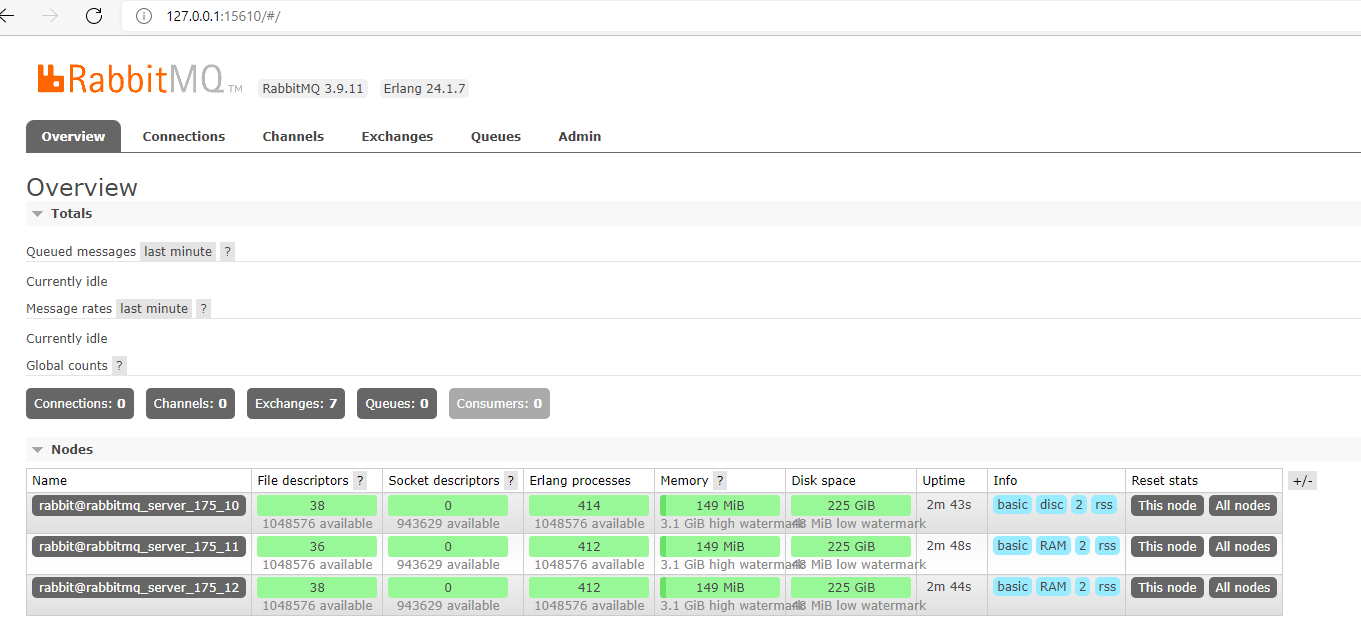Click the Erlang 24.1.7 version label
The width and height of the screenshot is (1361, 634).
[425, 89]
